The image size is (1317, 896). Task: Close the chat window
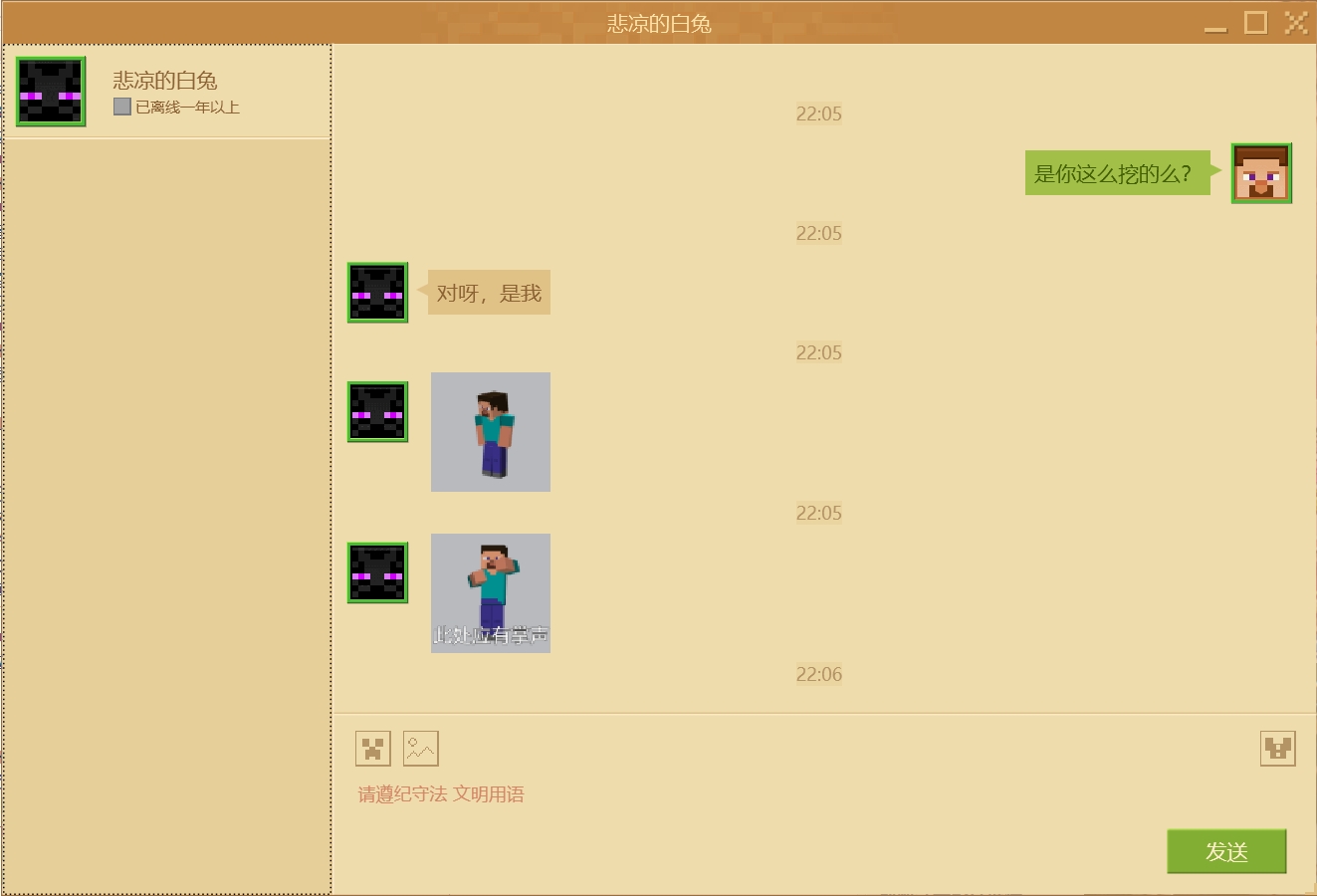[1295, 22]
